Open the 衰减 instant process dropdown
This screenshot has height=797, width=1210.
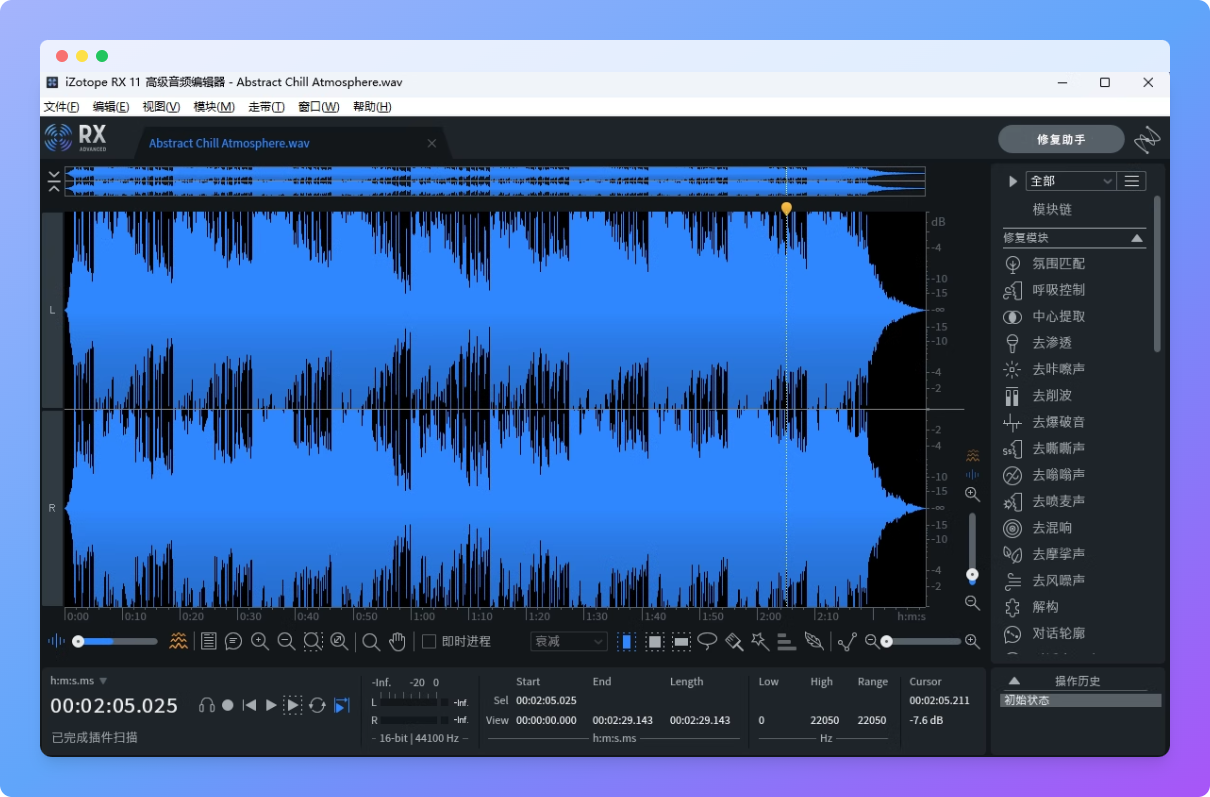tap(569, 641)
